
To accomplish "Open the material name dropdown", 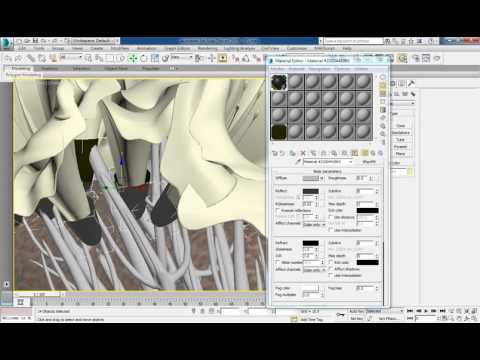I will (x=328, y=162).
